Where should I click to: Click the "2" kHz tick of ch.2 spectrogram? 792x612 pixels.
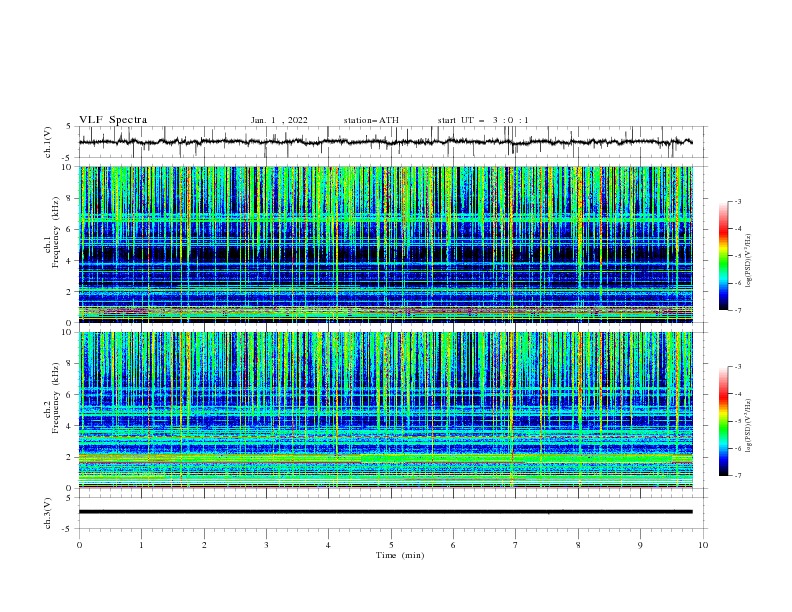pyautogui.click(x=71, y=457)
